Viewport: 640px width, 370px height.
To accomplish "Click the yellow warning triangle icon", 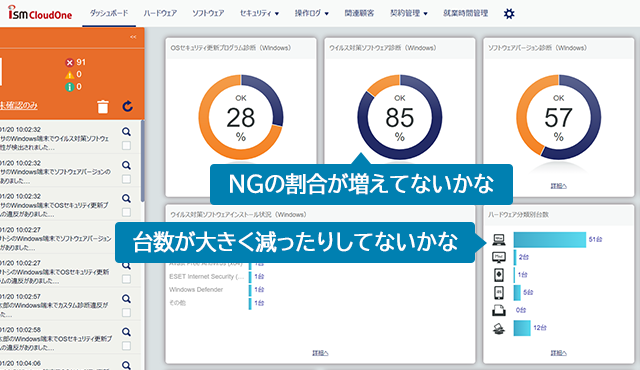I will pyautogui.click(x=69, y=75).
